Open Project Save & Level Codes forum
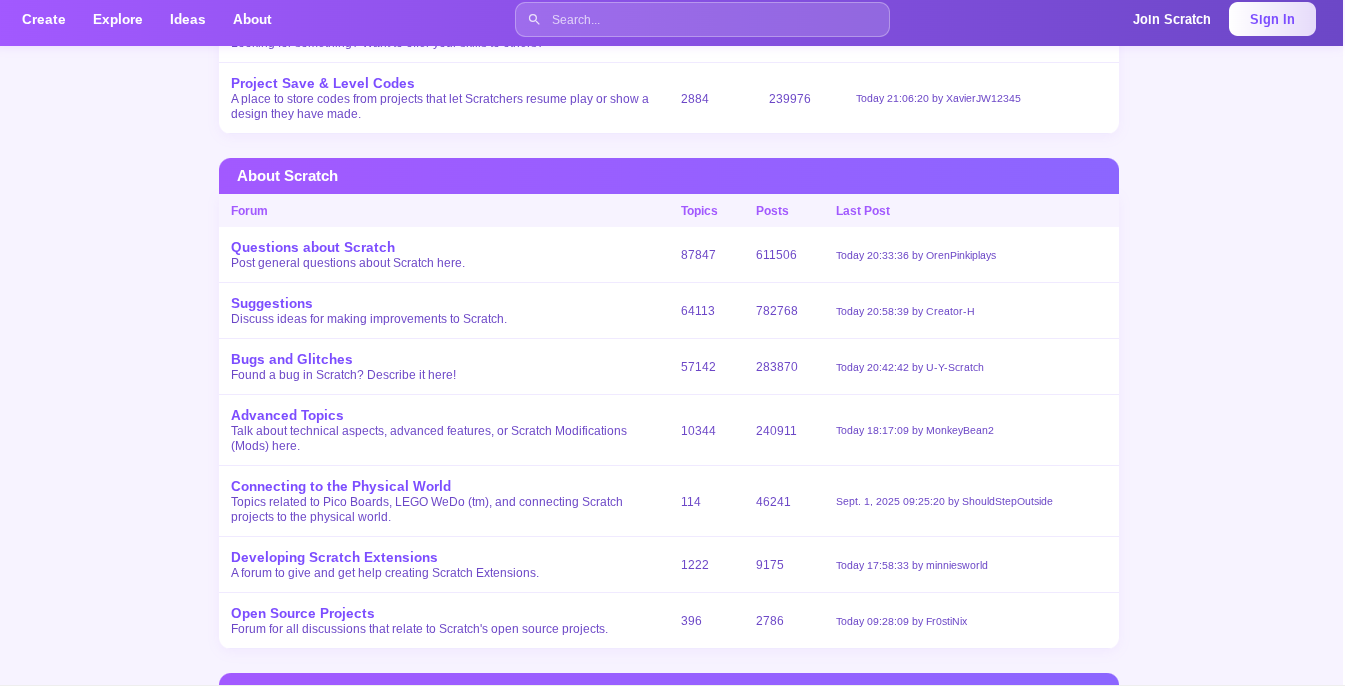Image resolution: width=1345 pixels, height=686 pixels. (x=322, y=83)
